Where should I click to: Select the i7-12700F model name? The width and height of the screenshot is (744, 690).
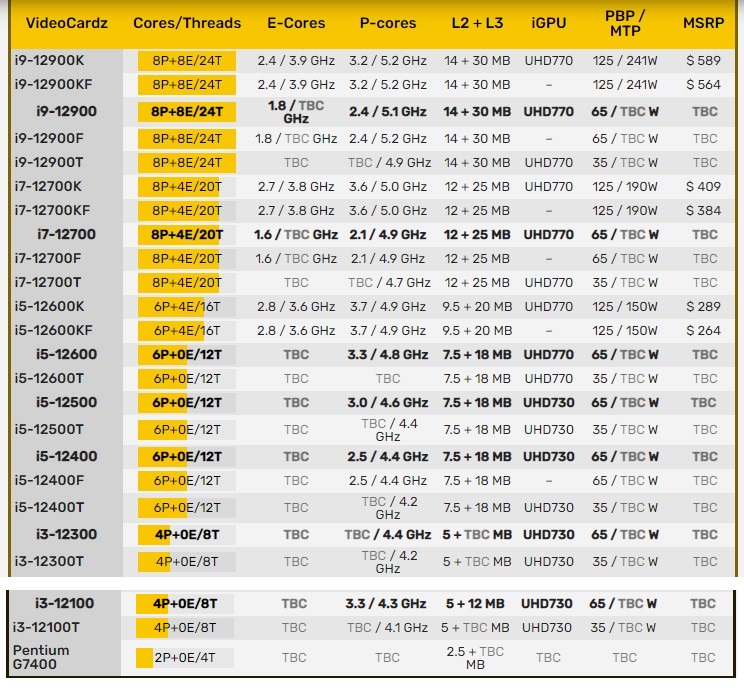point(47,258)
